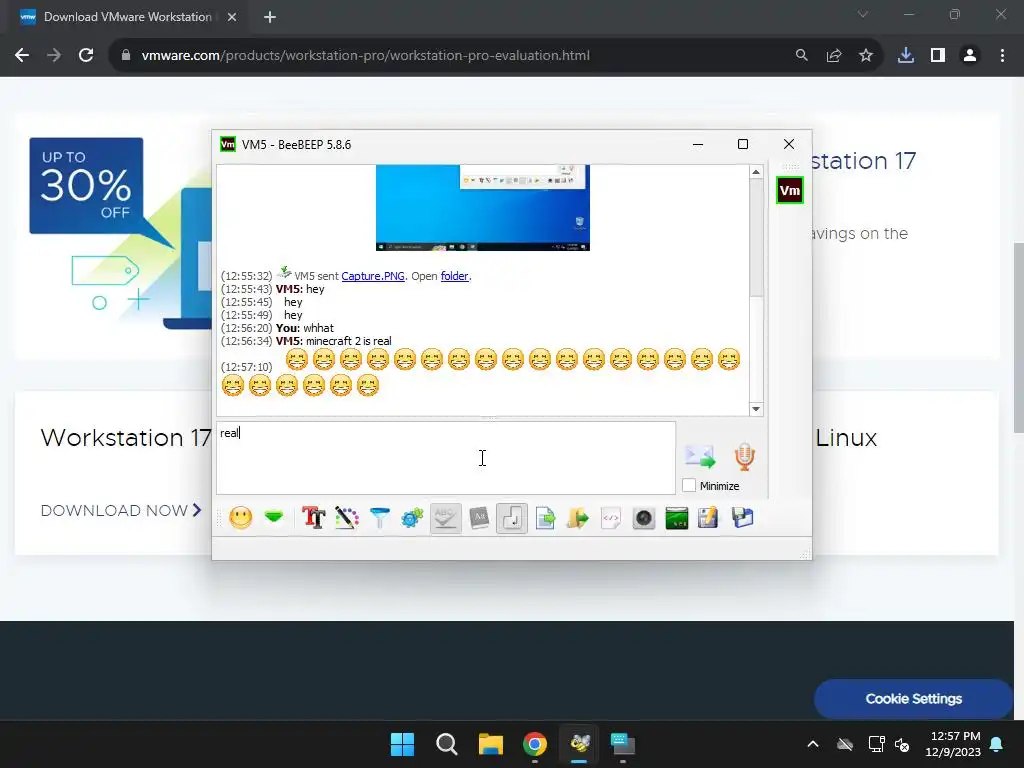Click the send file document icon
This screenshot has height=768, width=1024.
pos(545,519)
